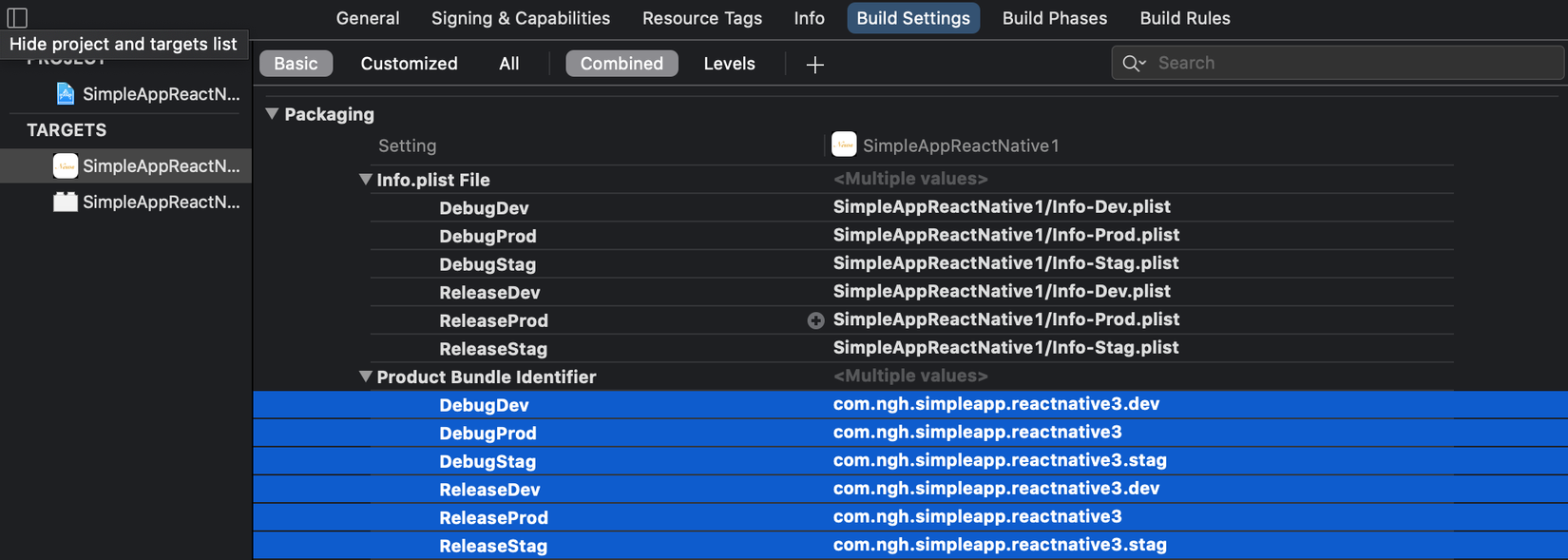Select the SimpleAppReactNative app target icon

click(x=65, y=166)
